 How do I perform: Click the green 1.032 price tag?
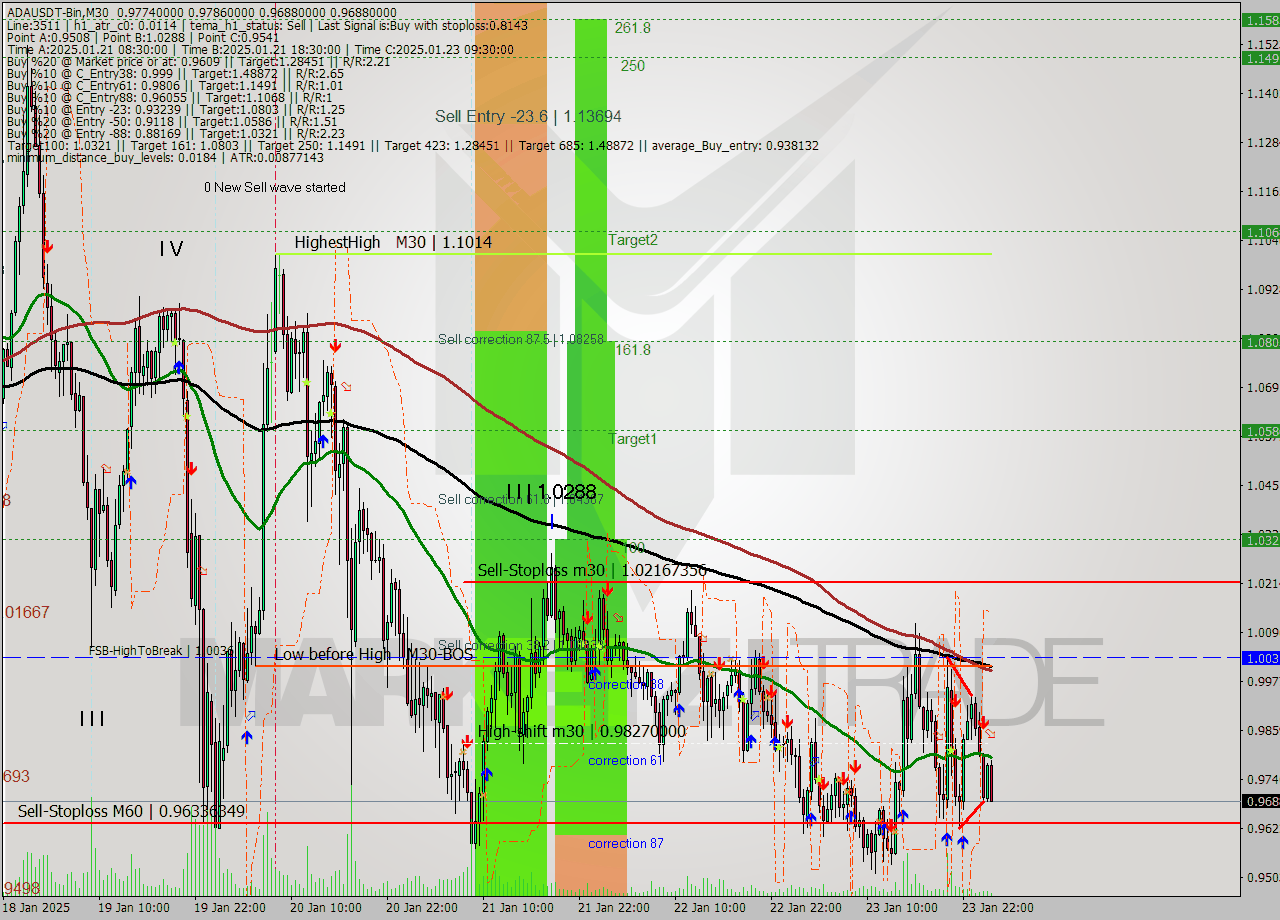pyautogui.click(x=1260, y=540)
